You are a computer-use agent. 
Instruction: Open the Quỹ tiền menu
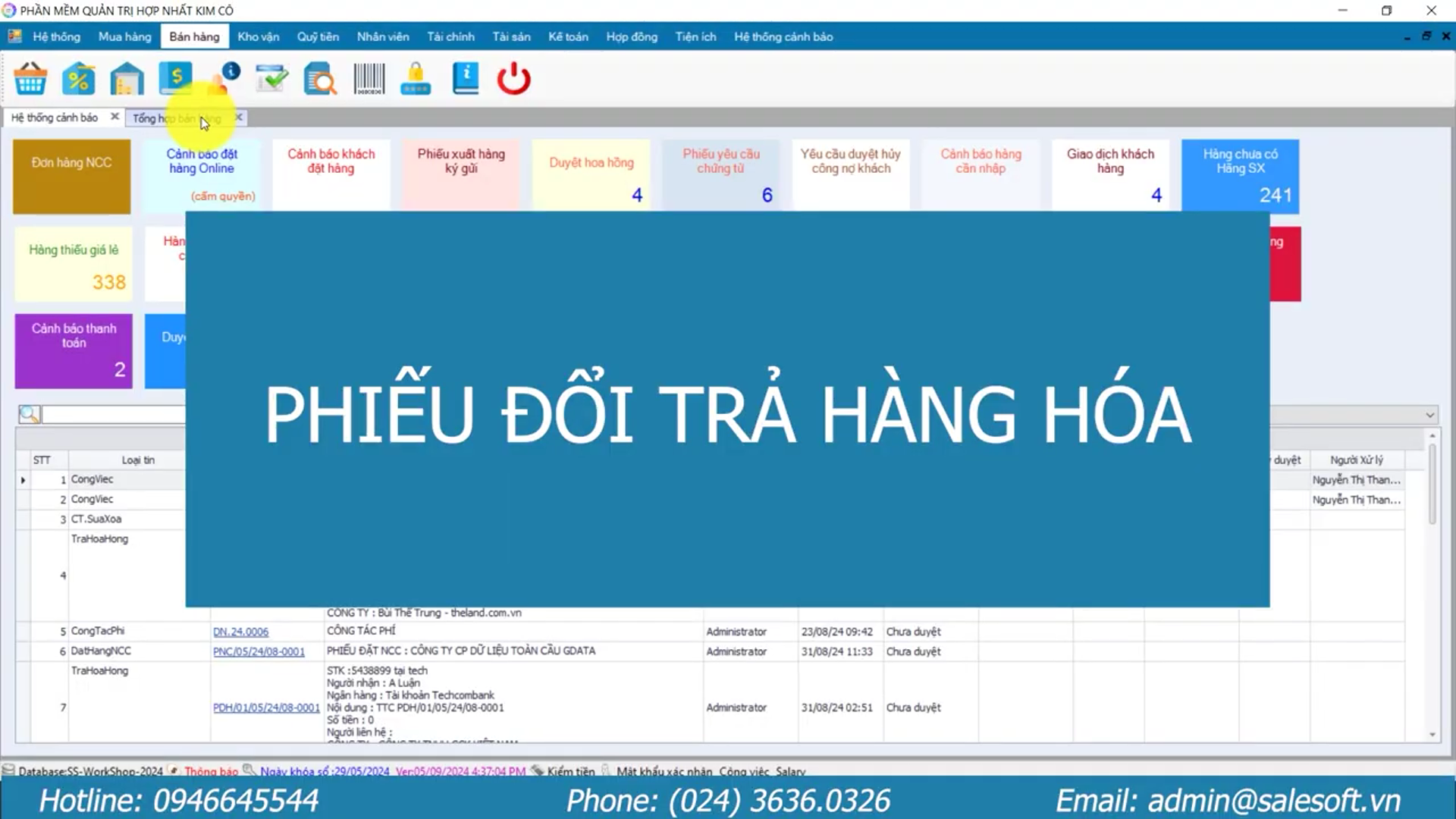click(x=318, y=36)
